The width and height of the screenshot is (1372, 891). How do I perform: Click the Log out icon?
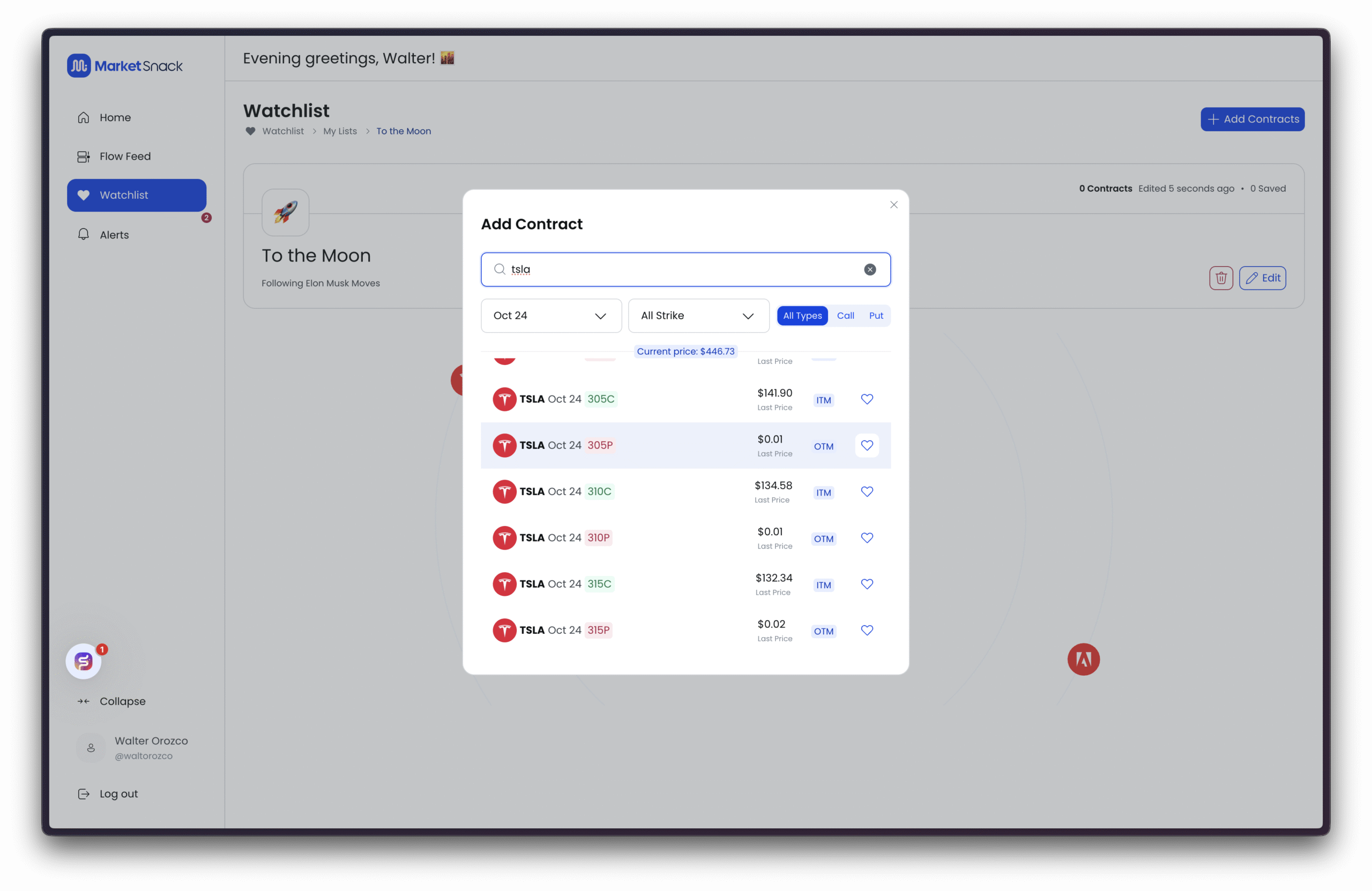click(x=84, y=793)
